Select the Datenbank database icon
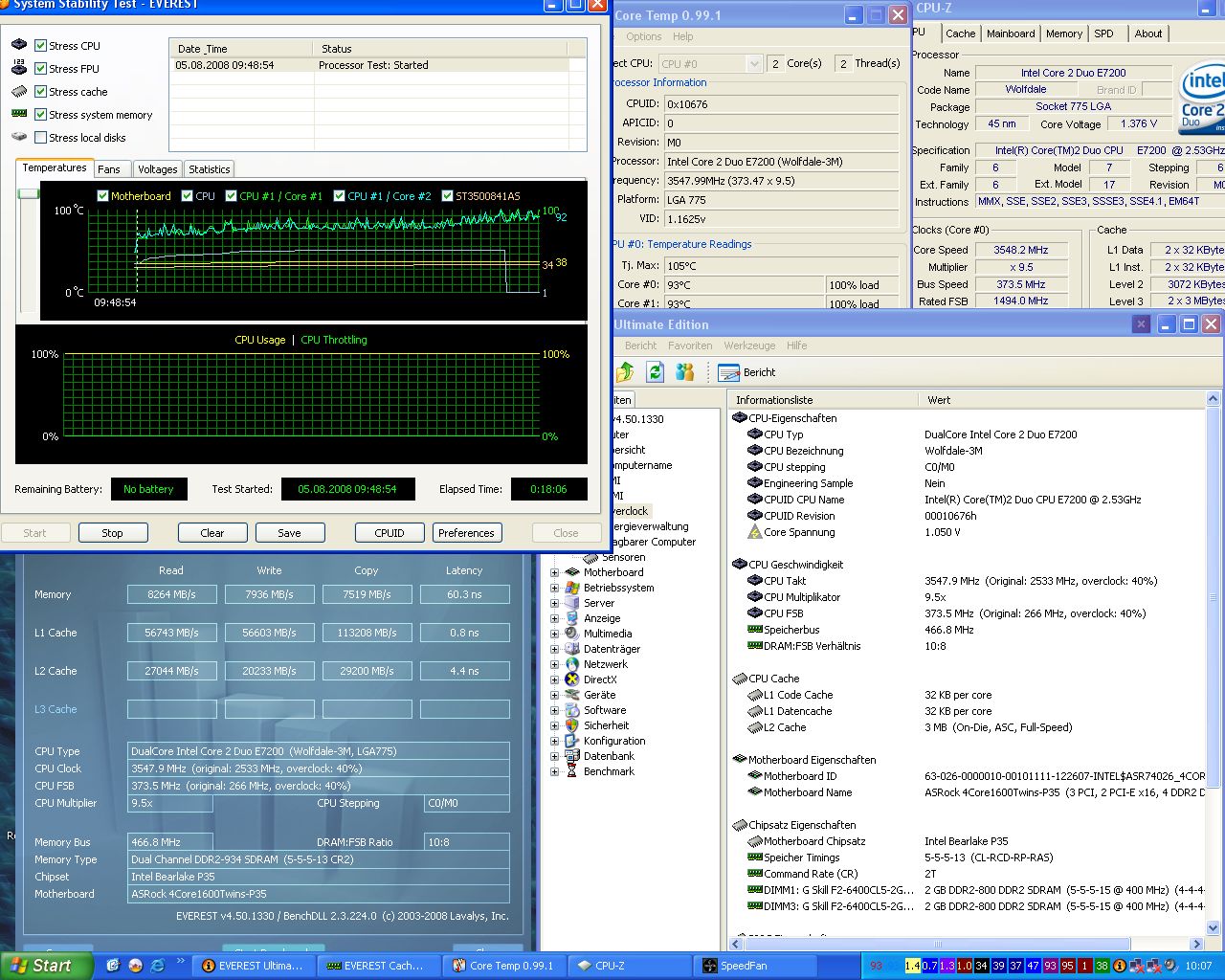This screenshot has width=1225, height=980. click(571, 756)
